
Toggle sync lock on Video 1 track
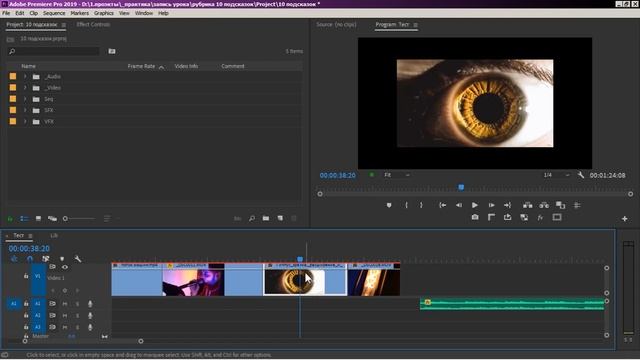click(52, 267)
